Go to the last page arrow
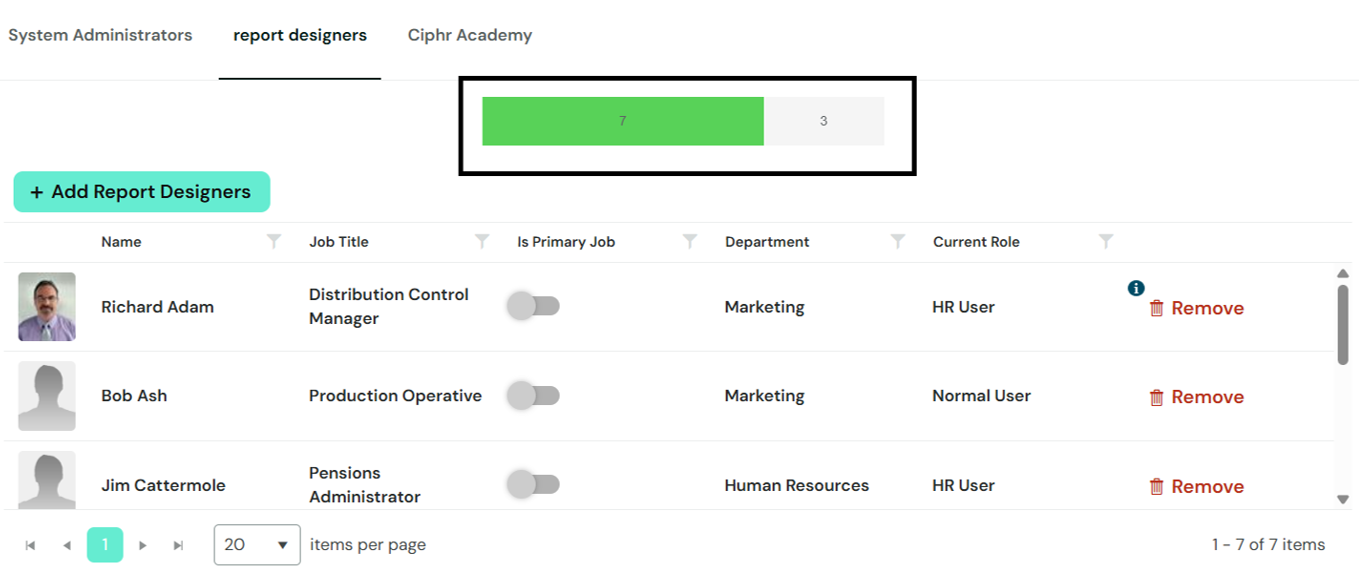Screen dimensions: 1359x581 pos(178,545)
